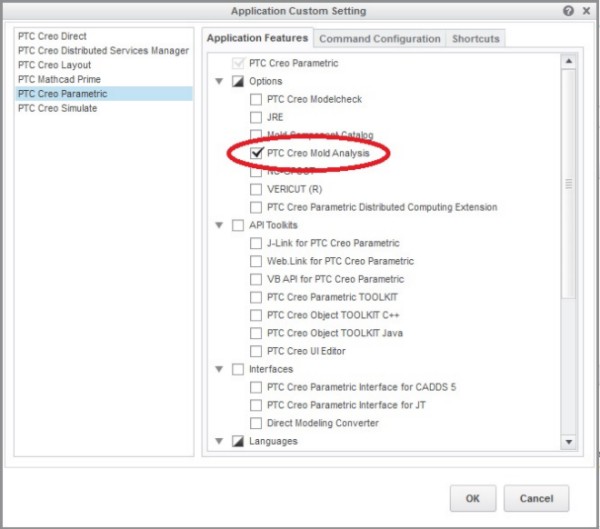Collapse the Languages group
Viewport: 600px width, 529px height.
click(x=219, y=441)
